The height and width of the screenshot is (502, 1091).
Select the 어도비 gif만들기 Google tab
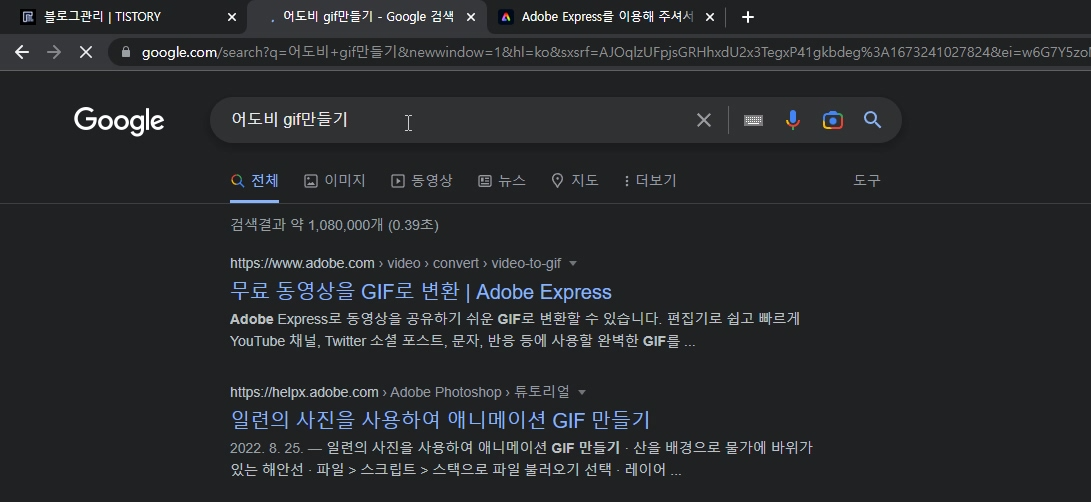coord(367,17)
